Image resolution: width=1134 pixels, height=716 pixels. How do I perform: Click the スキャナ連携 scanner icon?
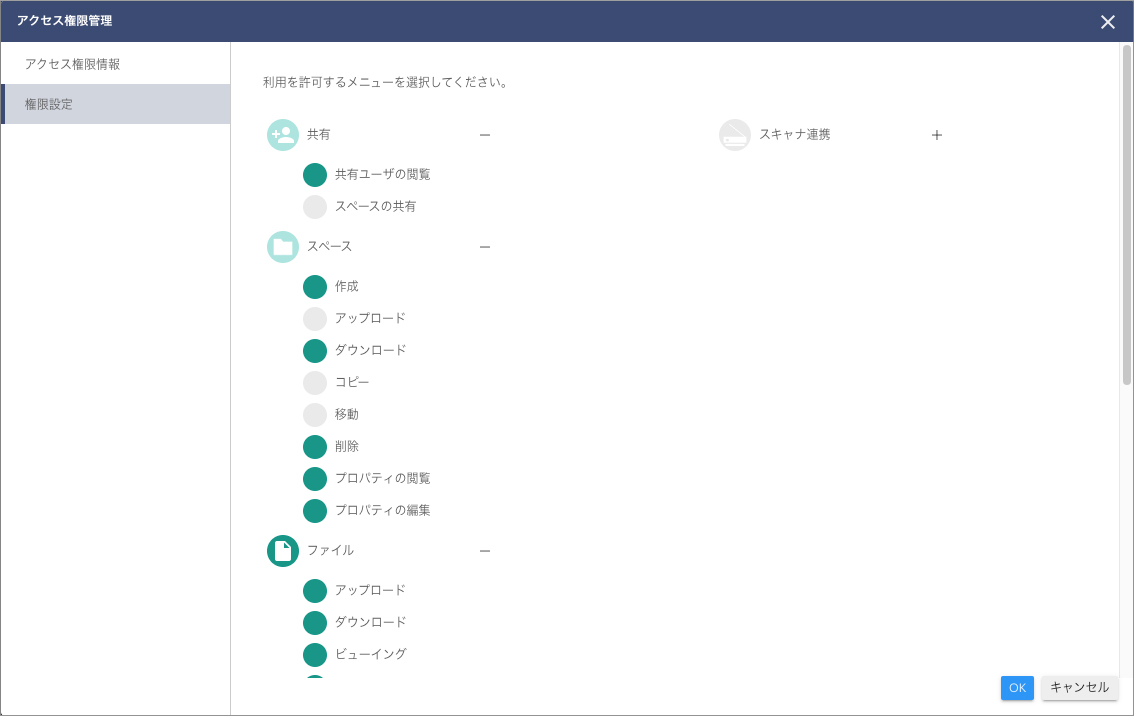coord(734,134)
